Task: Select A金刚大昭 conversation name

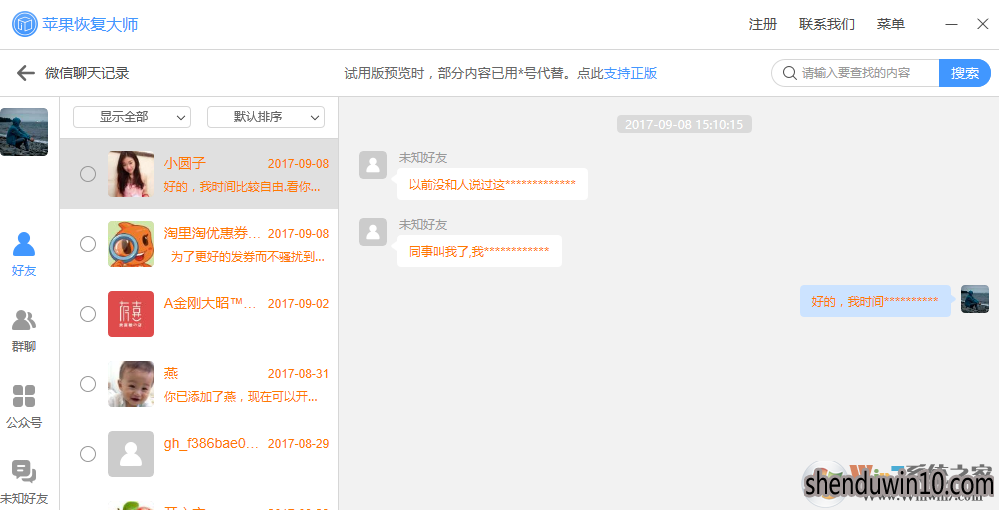Action: click(210, 303)
